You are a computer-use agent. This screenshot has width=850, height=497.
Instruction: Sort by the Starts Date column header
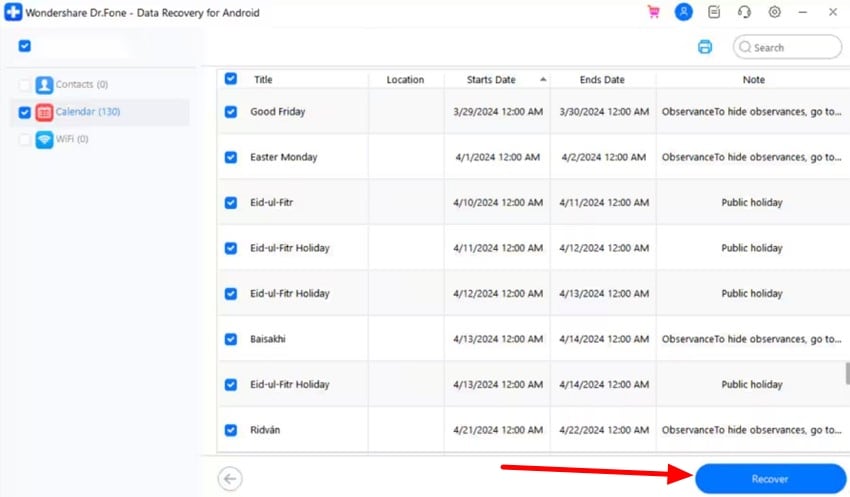click(491, 80)
